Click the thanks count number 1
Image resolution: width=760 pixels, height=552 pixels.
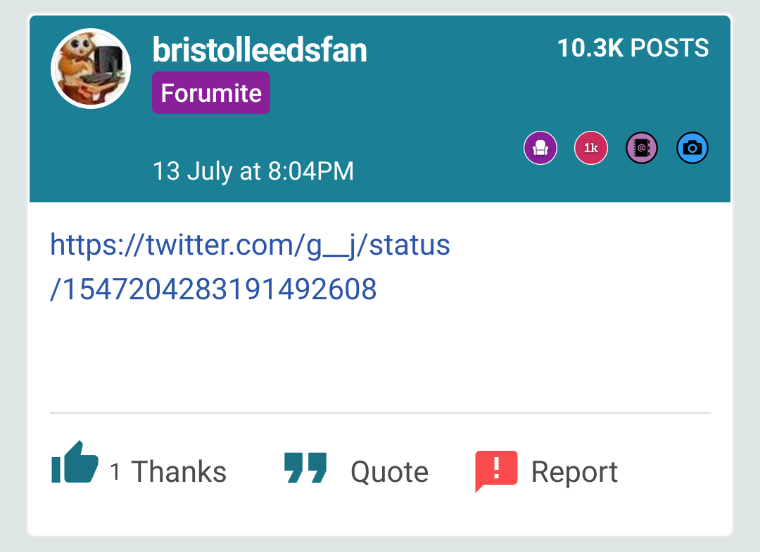click(x=115, y=472)
